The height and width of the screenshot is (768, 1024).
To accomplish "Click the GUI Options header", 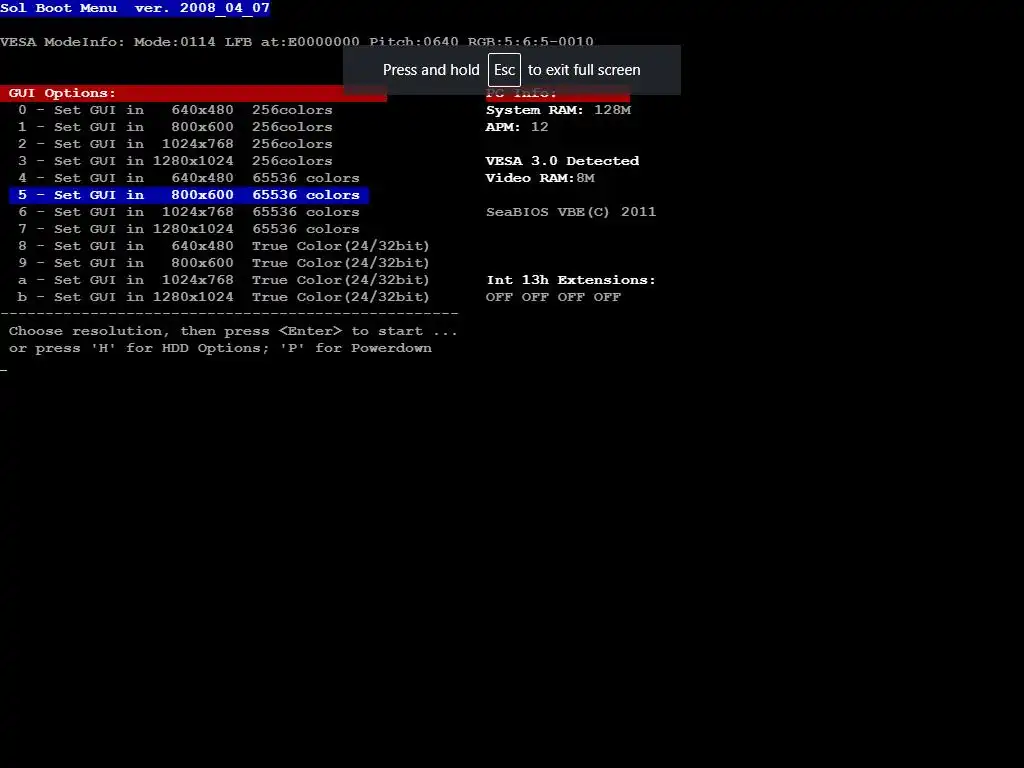I will coord(193,93).
